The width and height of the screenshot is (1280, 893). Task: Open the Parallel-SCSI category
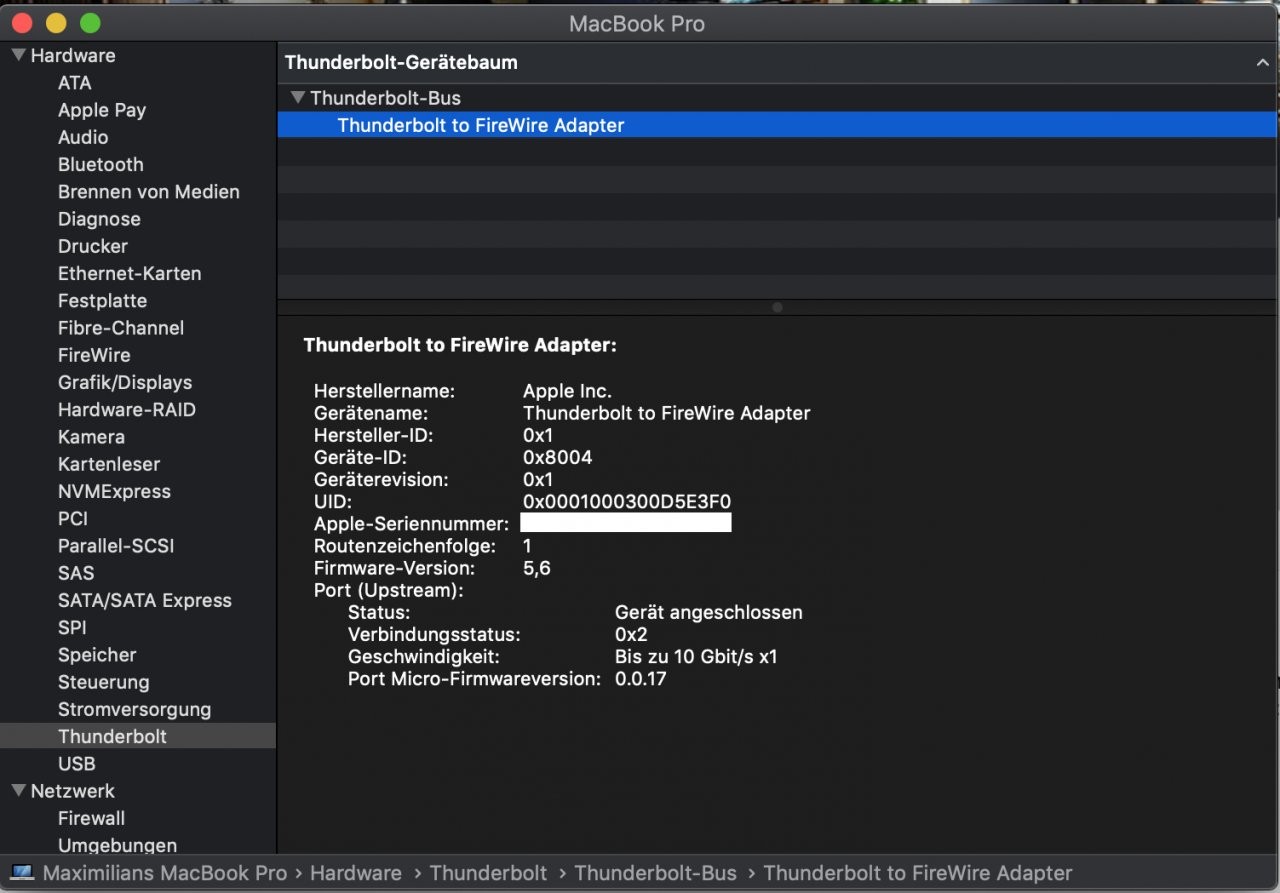pyautogui.click(x=116, y=546)
